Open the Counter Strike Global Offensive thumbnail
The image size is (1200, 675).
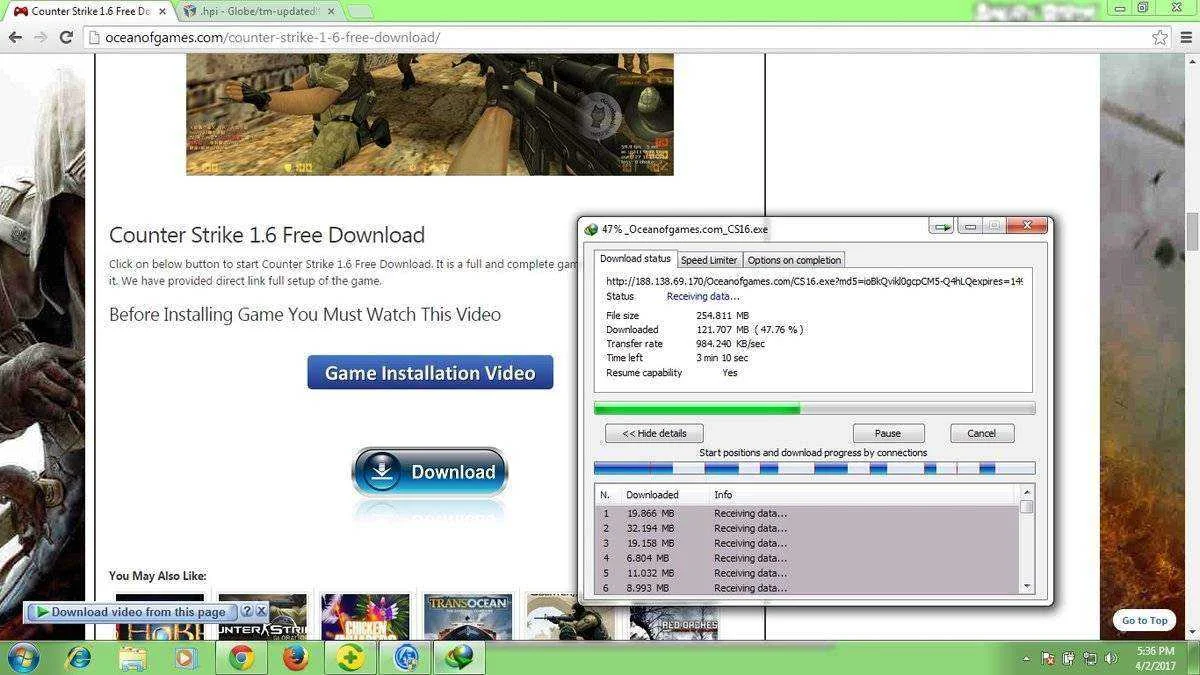click(262, 617)
